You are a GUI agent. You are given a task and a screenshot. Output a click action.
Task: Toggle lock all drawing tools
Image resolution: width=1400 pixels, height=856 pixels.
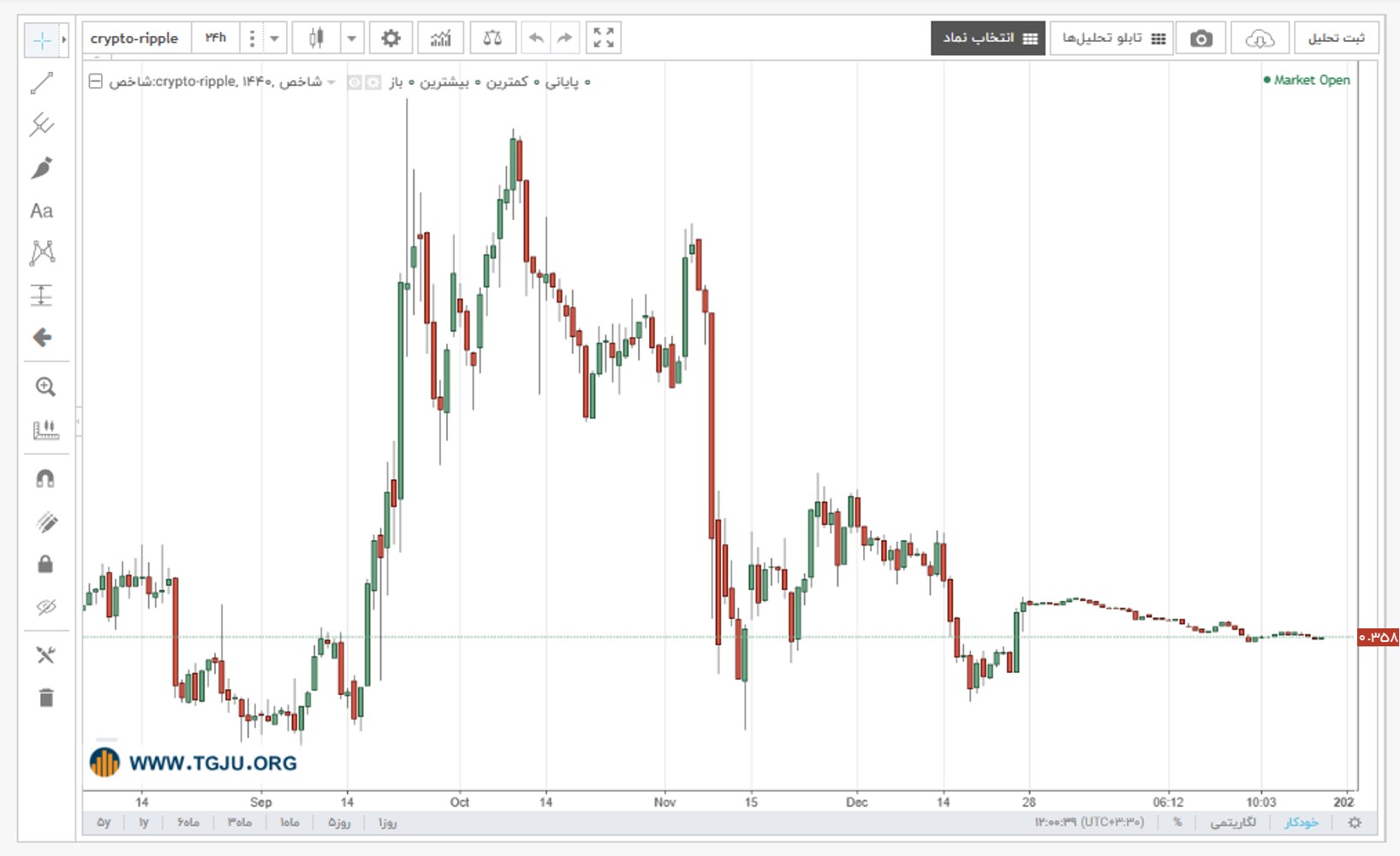click(x=45, y=564)
